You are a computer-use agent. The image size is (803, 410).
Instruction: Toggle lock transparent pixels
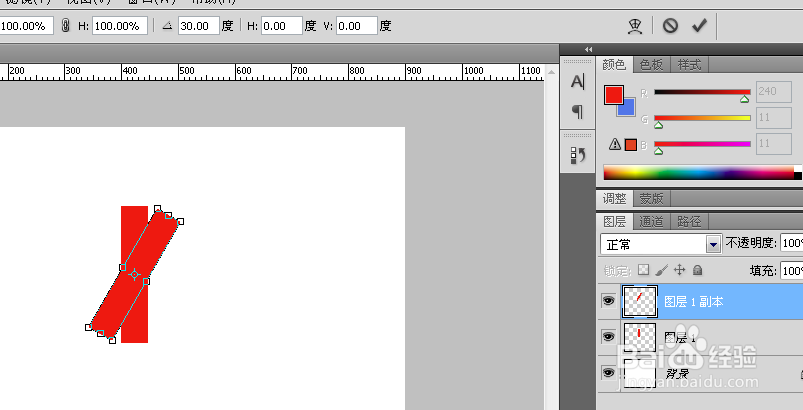pos(644,270)
